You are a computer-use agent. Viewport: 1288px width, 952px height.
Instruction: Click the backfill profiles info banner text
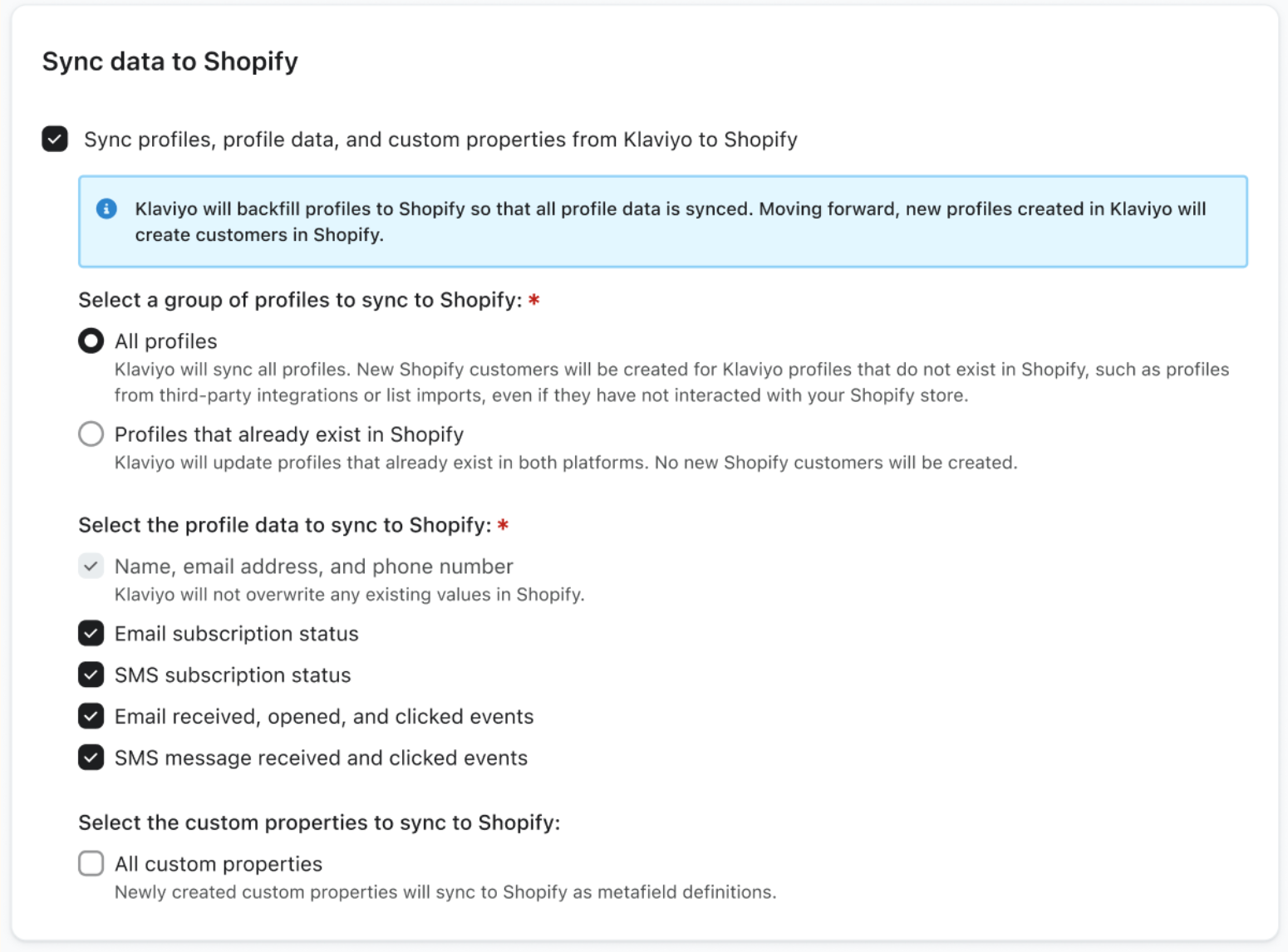click(670, 221)
